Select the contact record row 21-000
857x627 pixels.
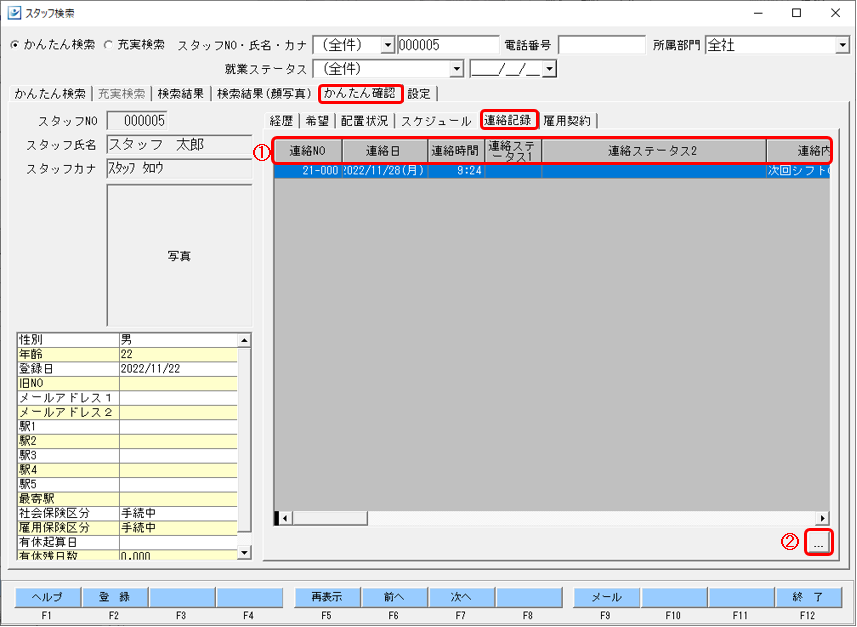coord(551,171)
